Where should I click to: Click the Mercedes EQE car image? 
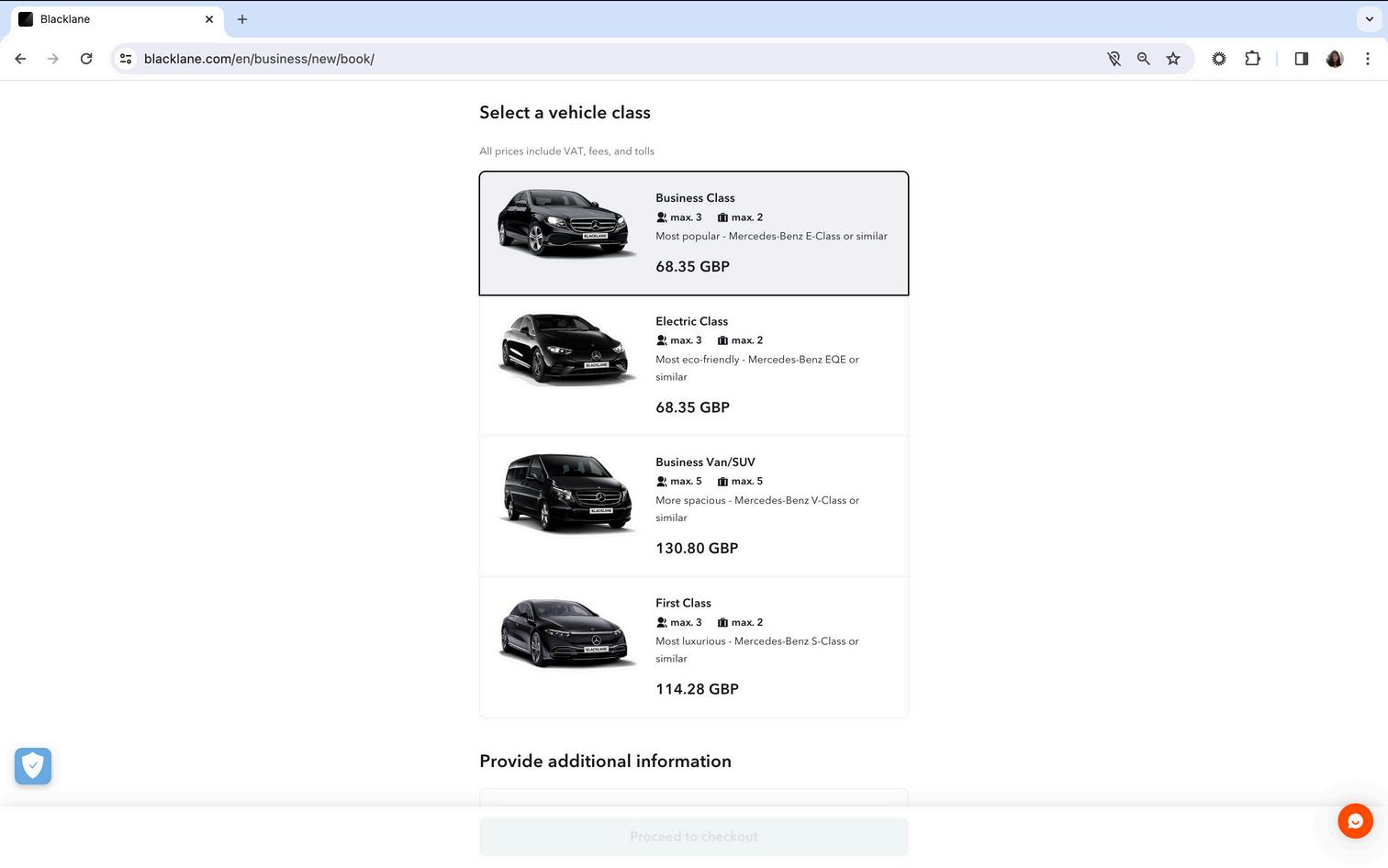pyautogui.click(x=565, y=350)
